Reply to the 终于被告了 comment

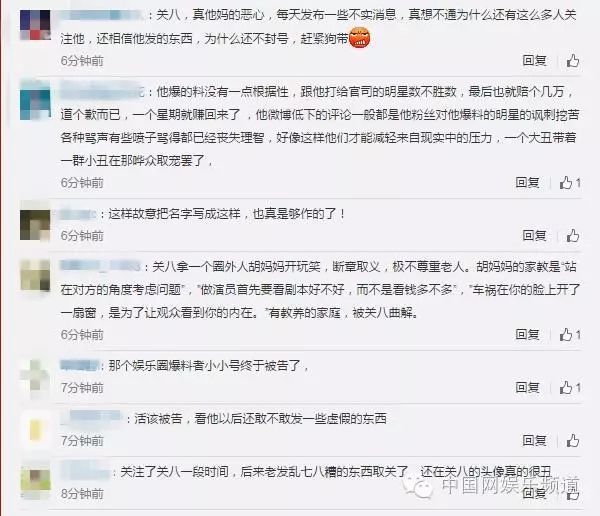coord(527,387)
